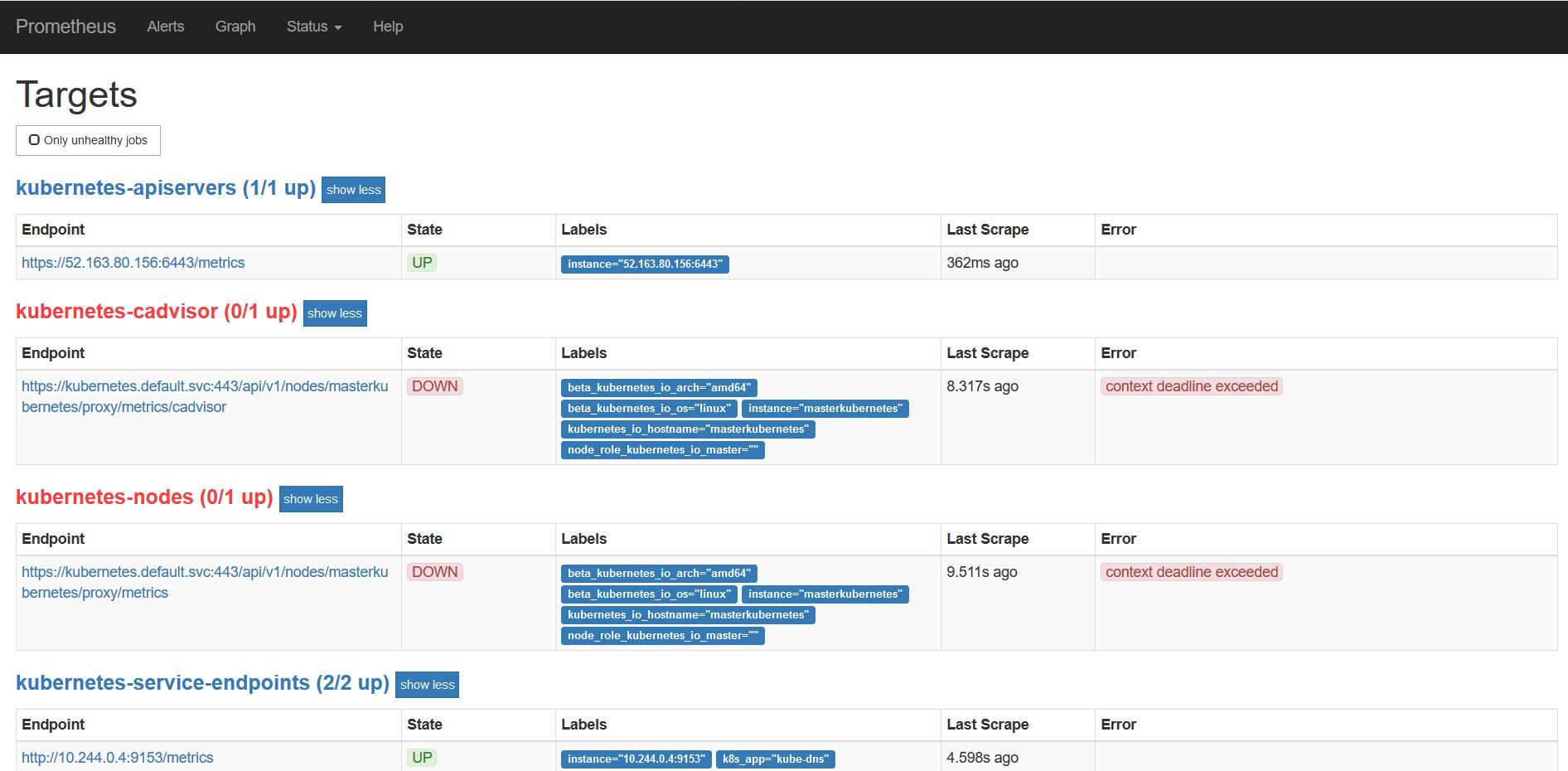Click the 4.598s ago last scrape value
The height and width of the screenshot is (771, 1568).
click(983, 758)
